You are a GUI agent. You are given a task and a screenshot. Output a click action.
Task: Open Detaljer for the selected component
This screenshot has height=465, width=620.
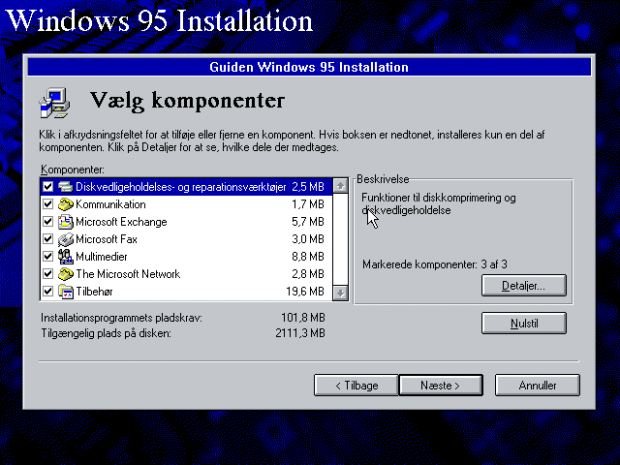[x=524, y=285]
